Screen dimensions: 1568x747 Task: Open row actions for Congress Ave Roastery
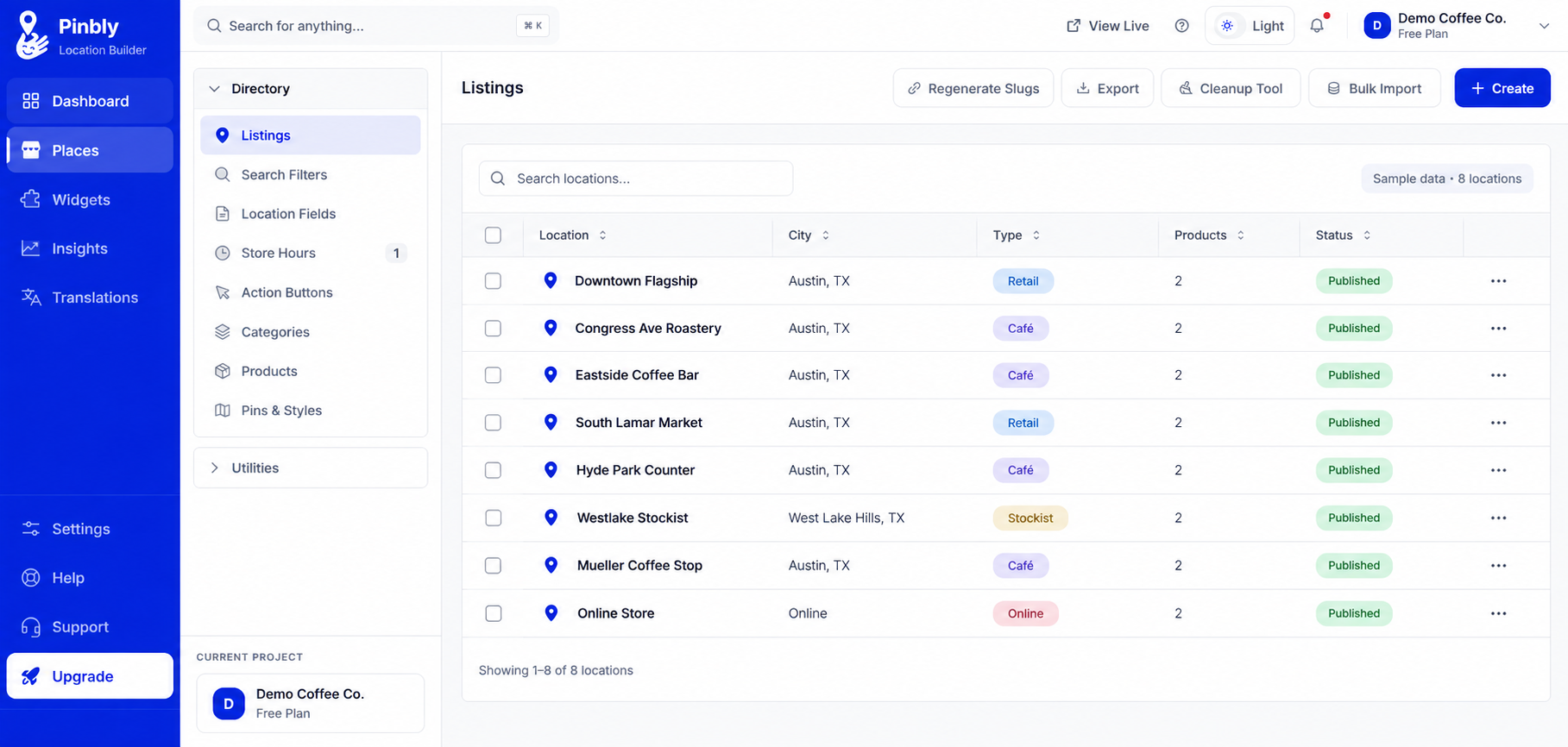tap(1498, 329)
